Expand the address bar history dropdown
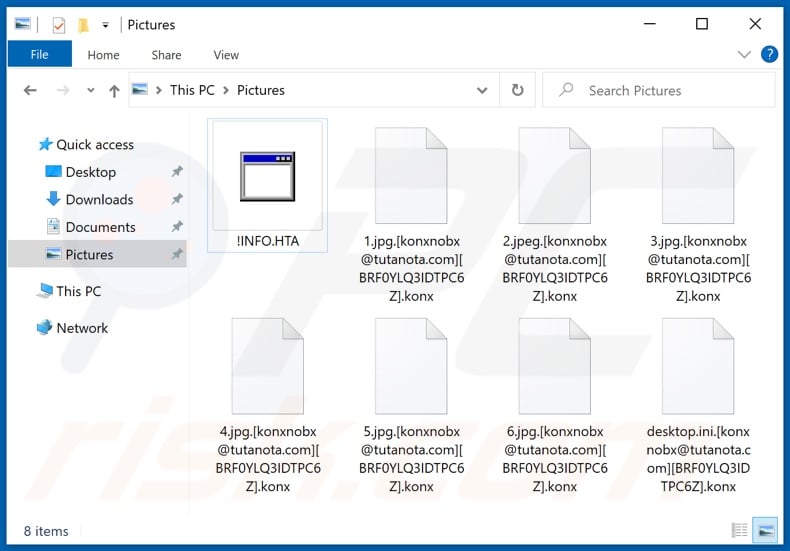Image resolution: width=790 pixels, height=551 pixels. [x=482, y=90]
